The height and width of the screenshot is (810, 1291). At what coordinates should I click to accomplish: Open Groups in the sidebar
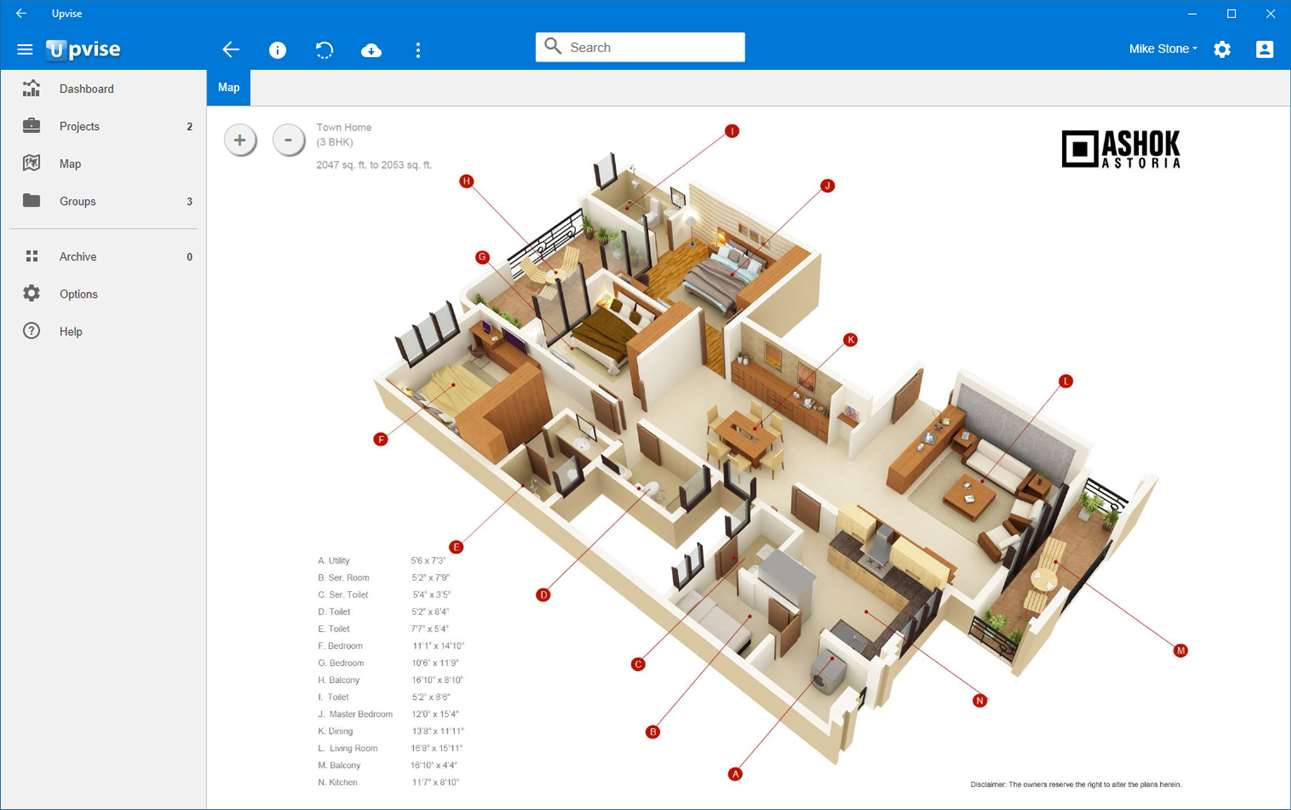[104, 201]
